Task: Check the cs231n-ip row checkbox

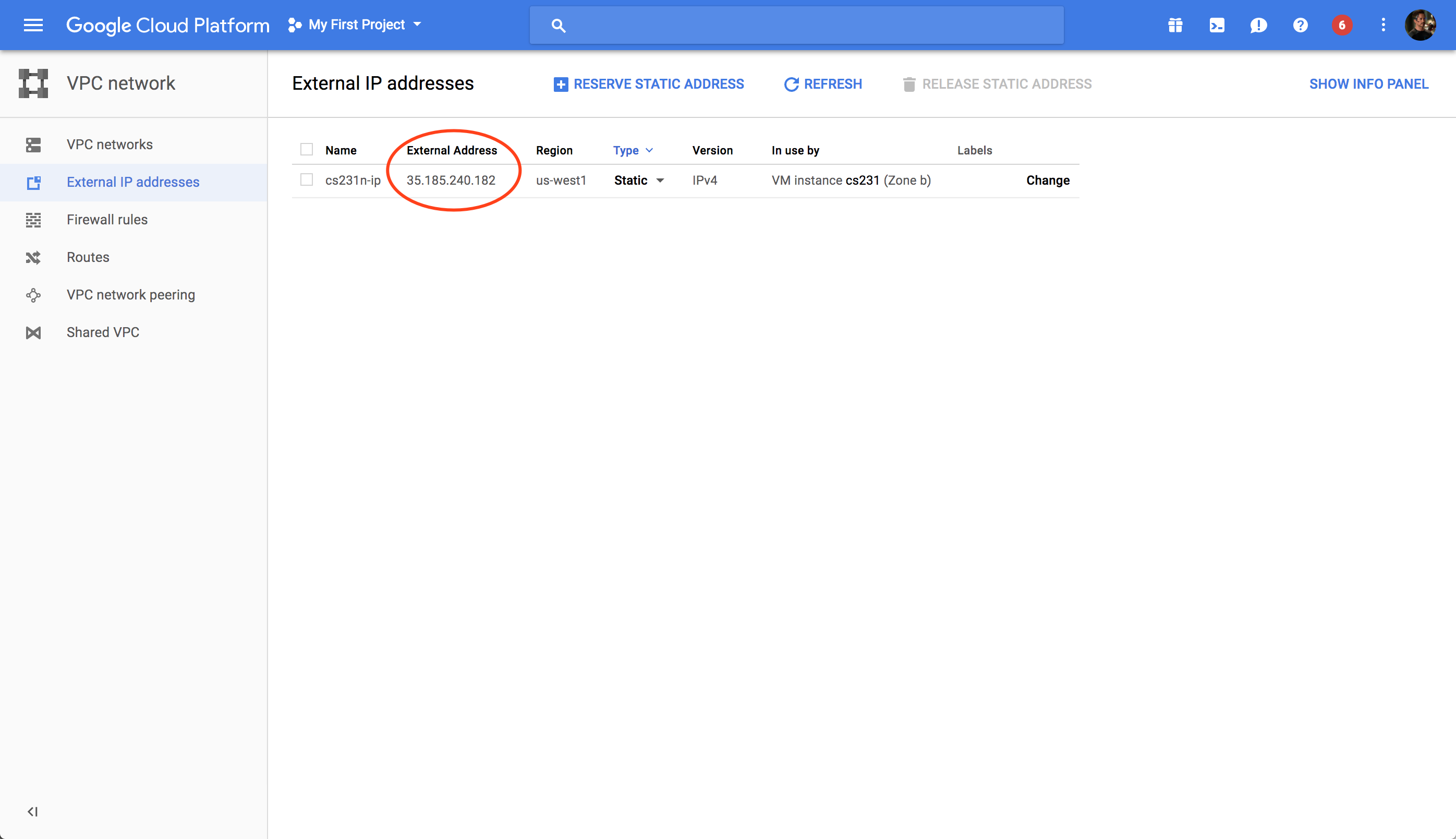Action: 307,180
